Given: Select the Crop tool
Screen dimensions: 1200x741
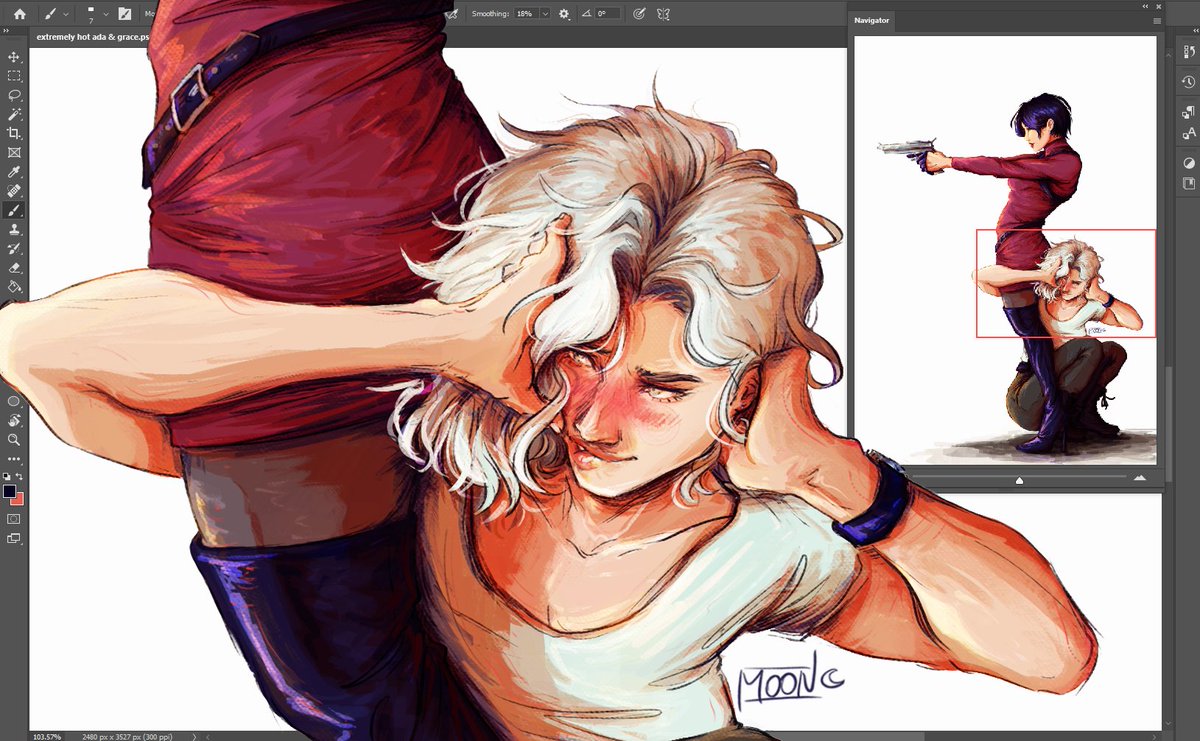Looking at the screenshot, I should (14, 133).
